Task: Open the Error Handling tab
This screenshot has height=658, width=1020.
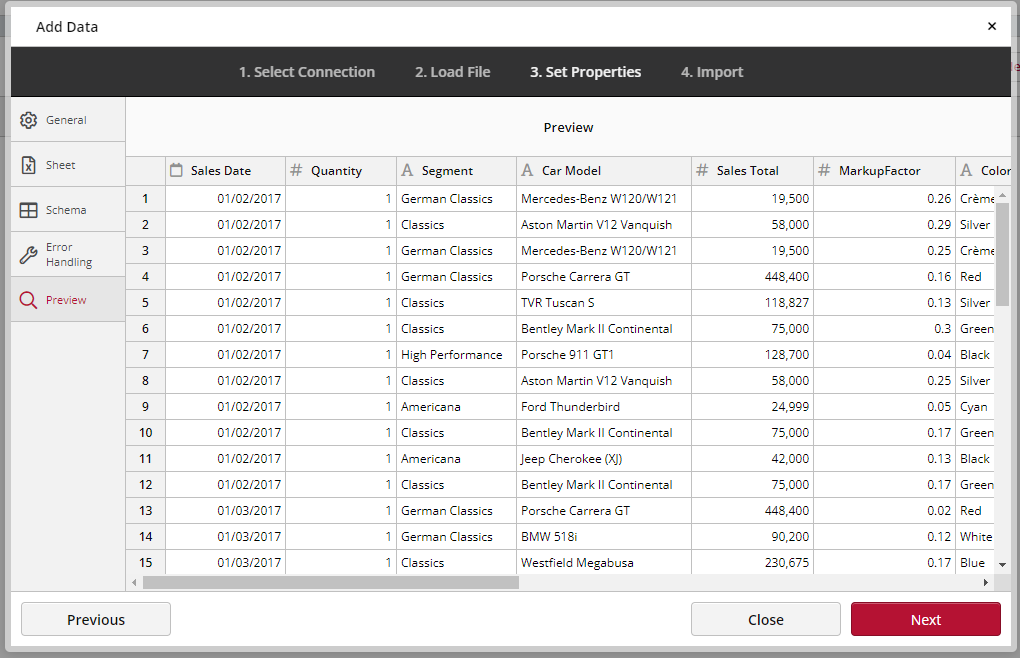Action: click(68, 255)
